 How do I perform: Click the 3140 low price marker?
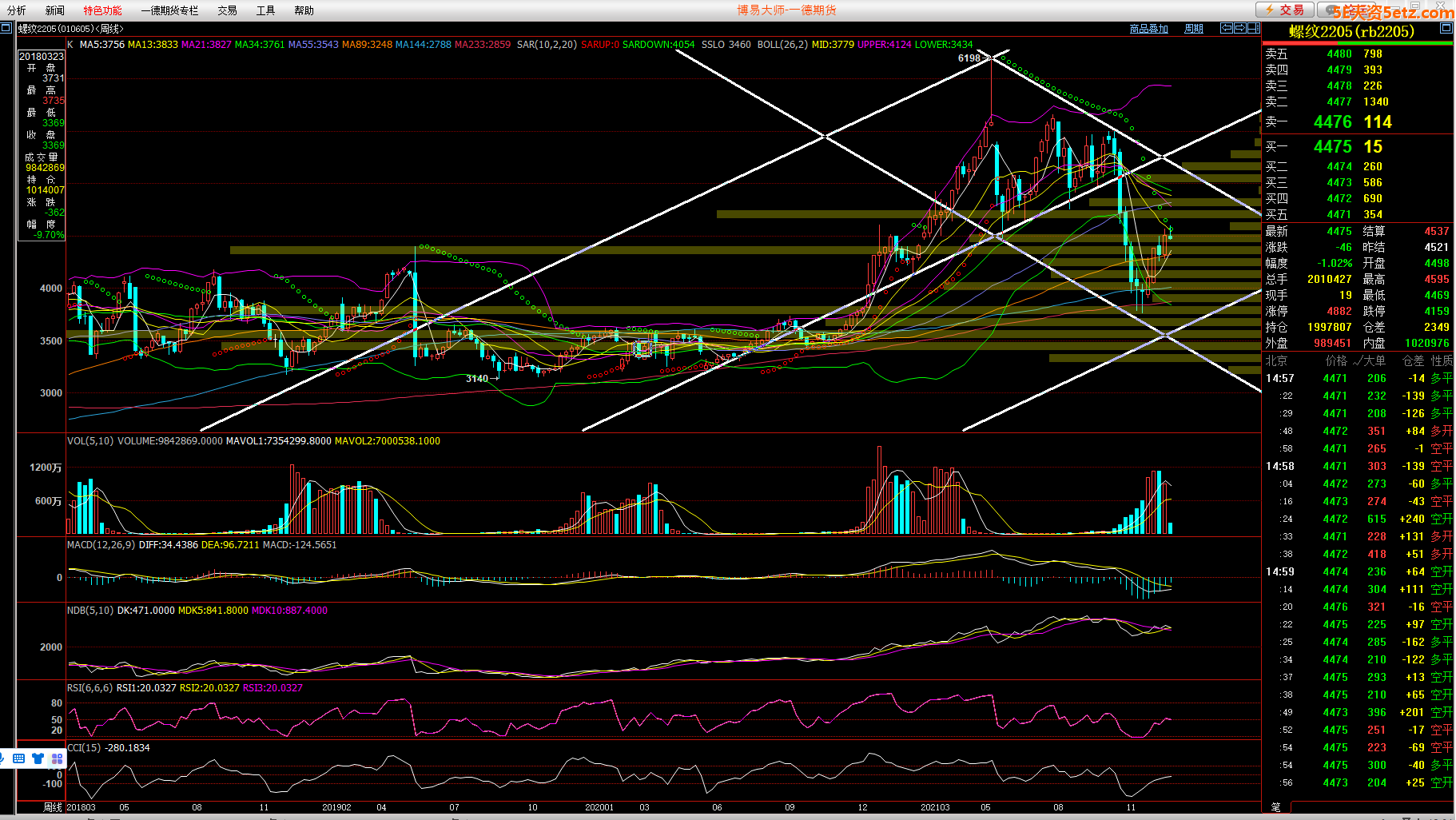point(477,378)
